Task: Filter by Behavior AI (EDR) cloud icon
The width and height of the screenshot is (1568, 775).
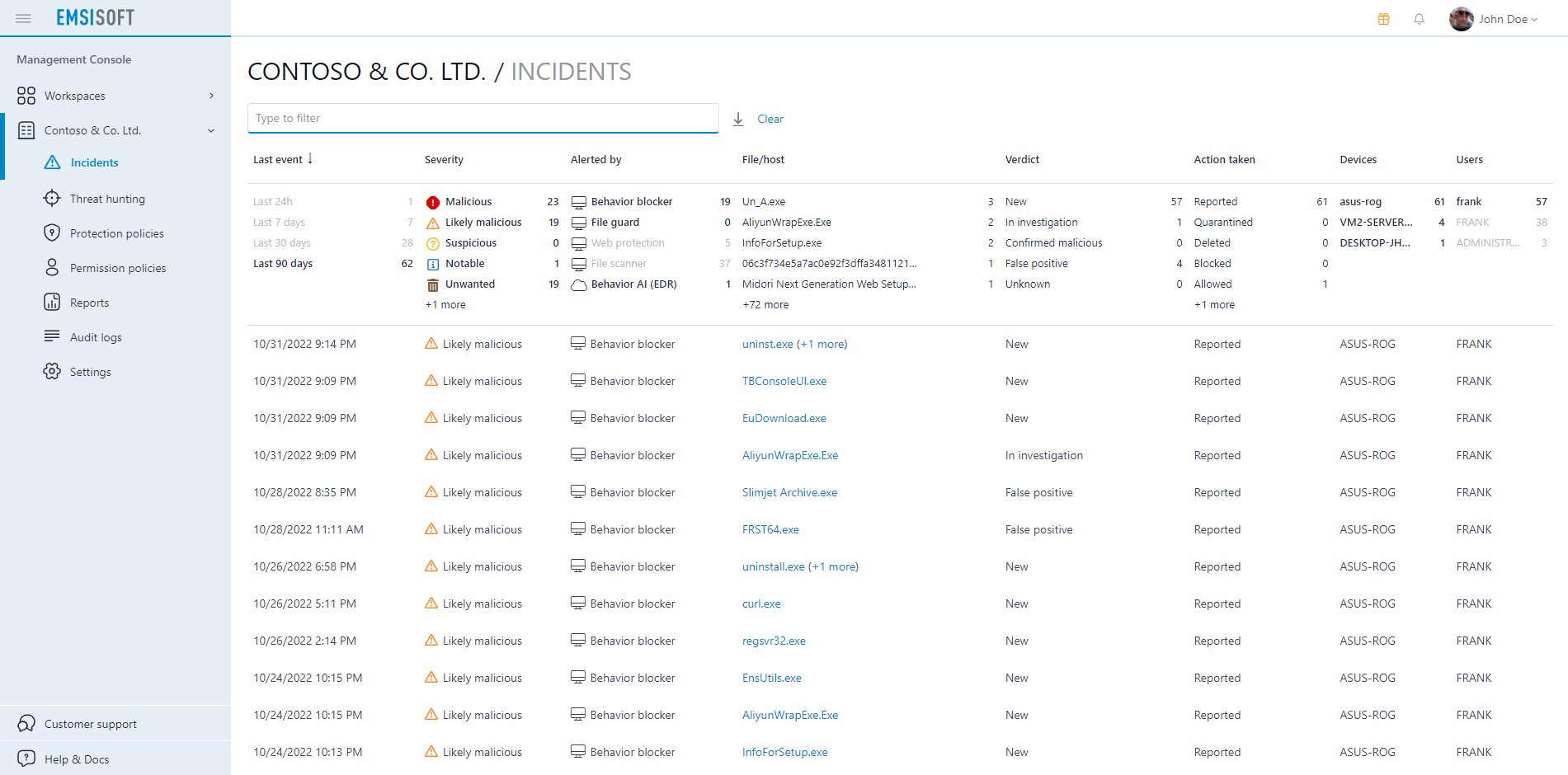Action: [x=579, y=284]
